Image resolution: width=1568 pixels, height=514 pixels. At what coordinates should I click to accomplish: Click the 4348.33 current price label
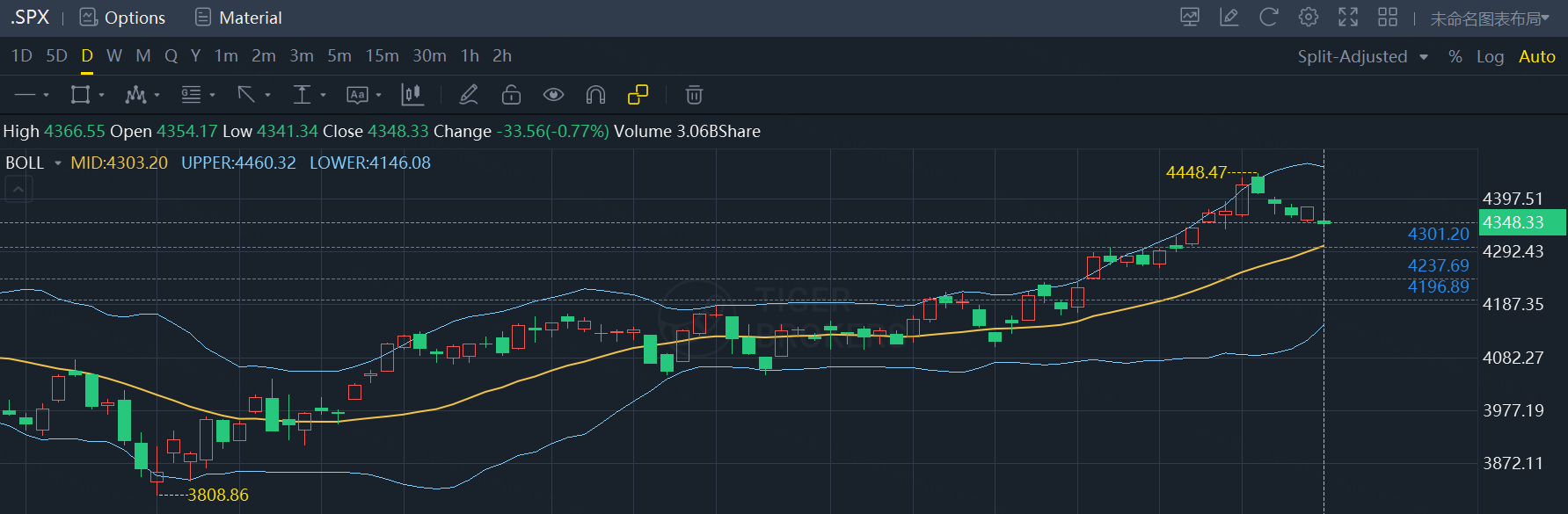coord(1521,223)
